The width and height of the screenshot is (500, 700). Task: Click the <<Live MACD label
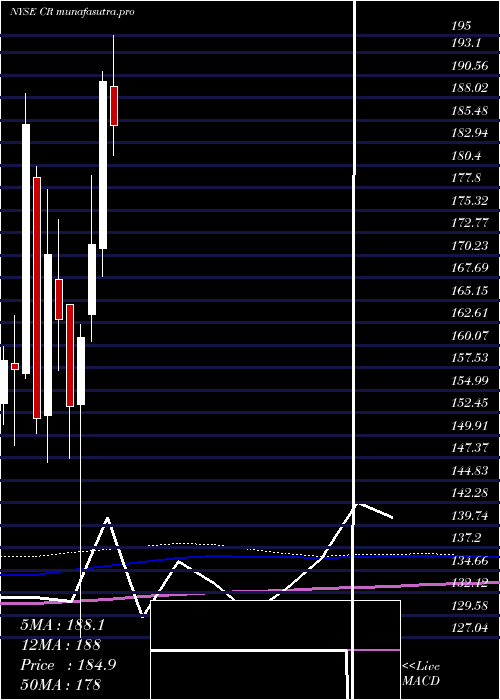(421, 673)
